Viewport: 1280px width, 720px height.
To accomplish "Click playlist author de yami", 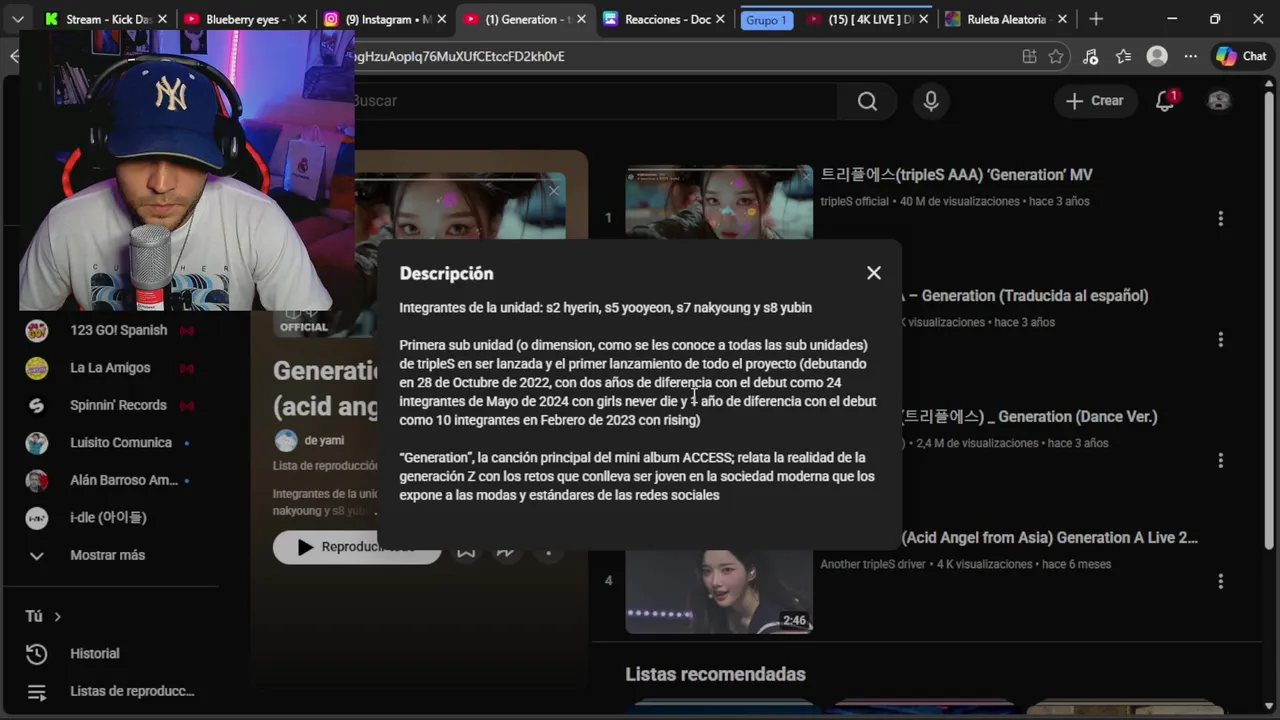I will click(324, 441).
